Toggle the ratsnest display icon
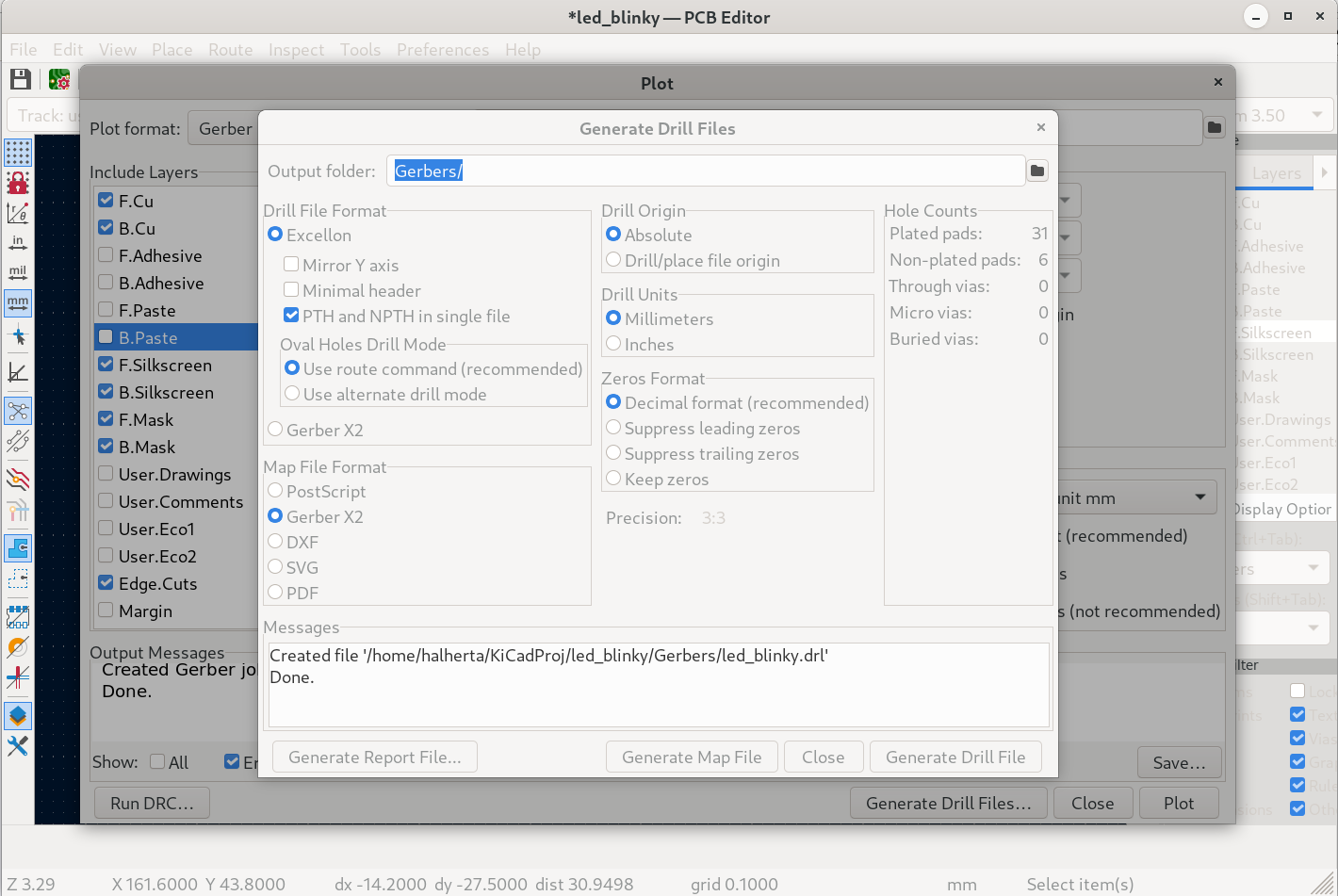 (x=18, y=411)
